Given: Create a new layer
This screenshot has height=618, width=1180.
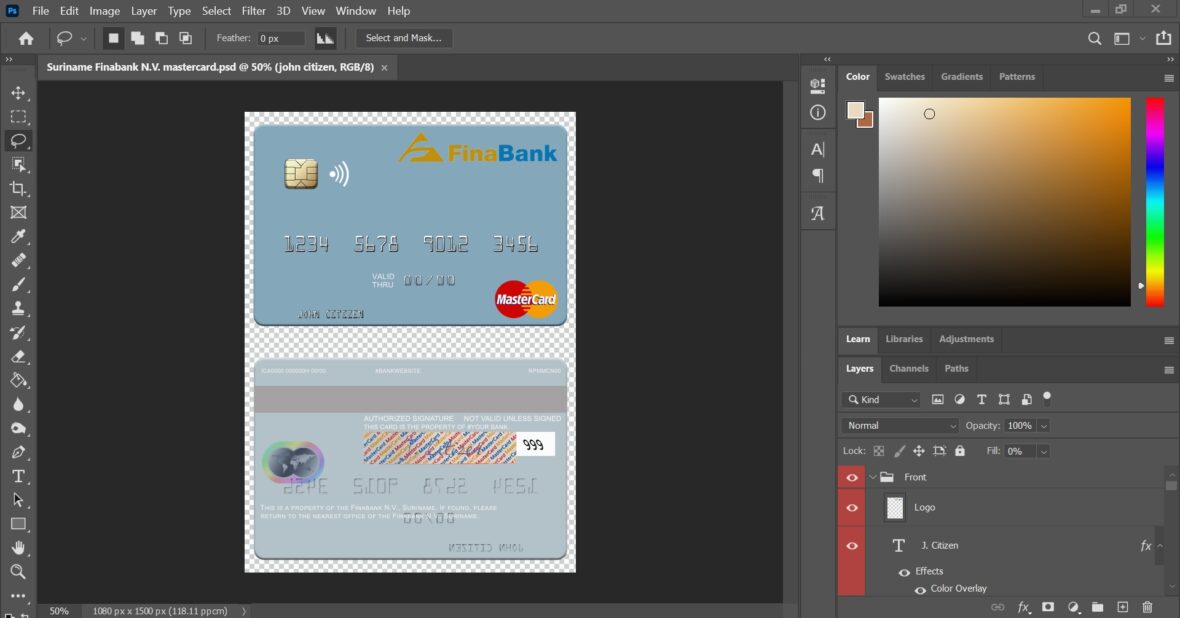Looking at the screenshot, I should (1122, 606).
